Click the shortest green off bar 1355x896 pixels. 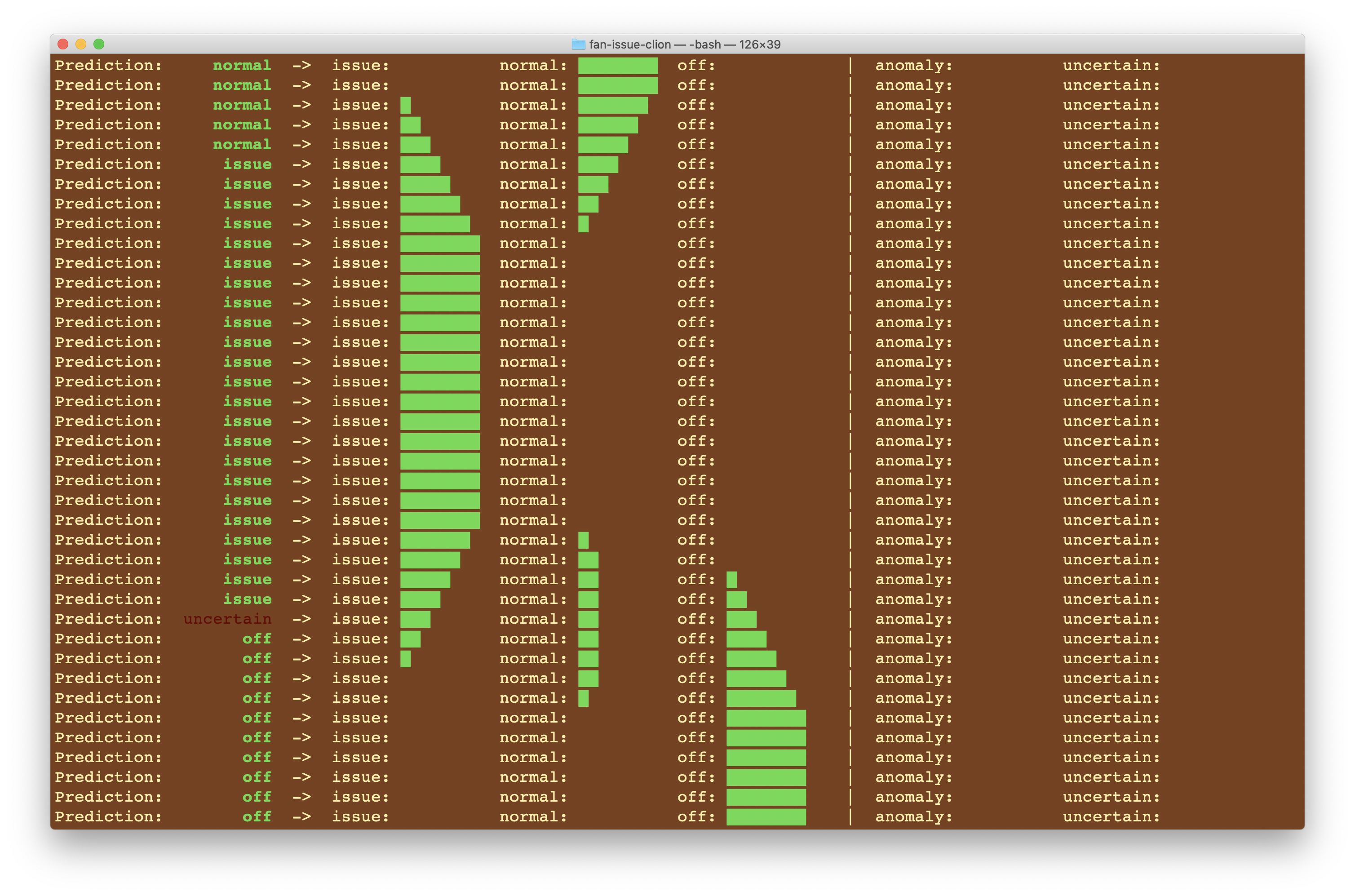pyautogui.click(x=731, y=579)
